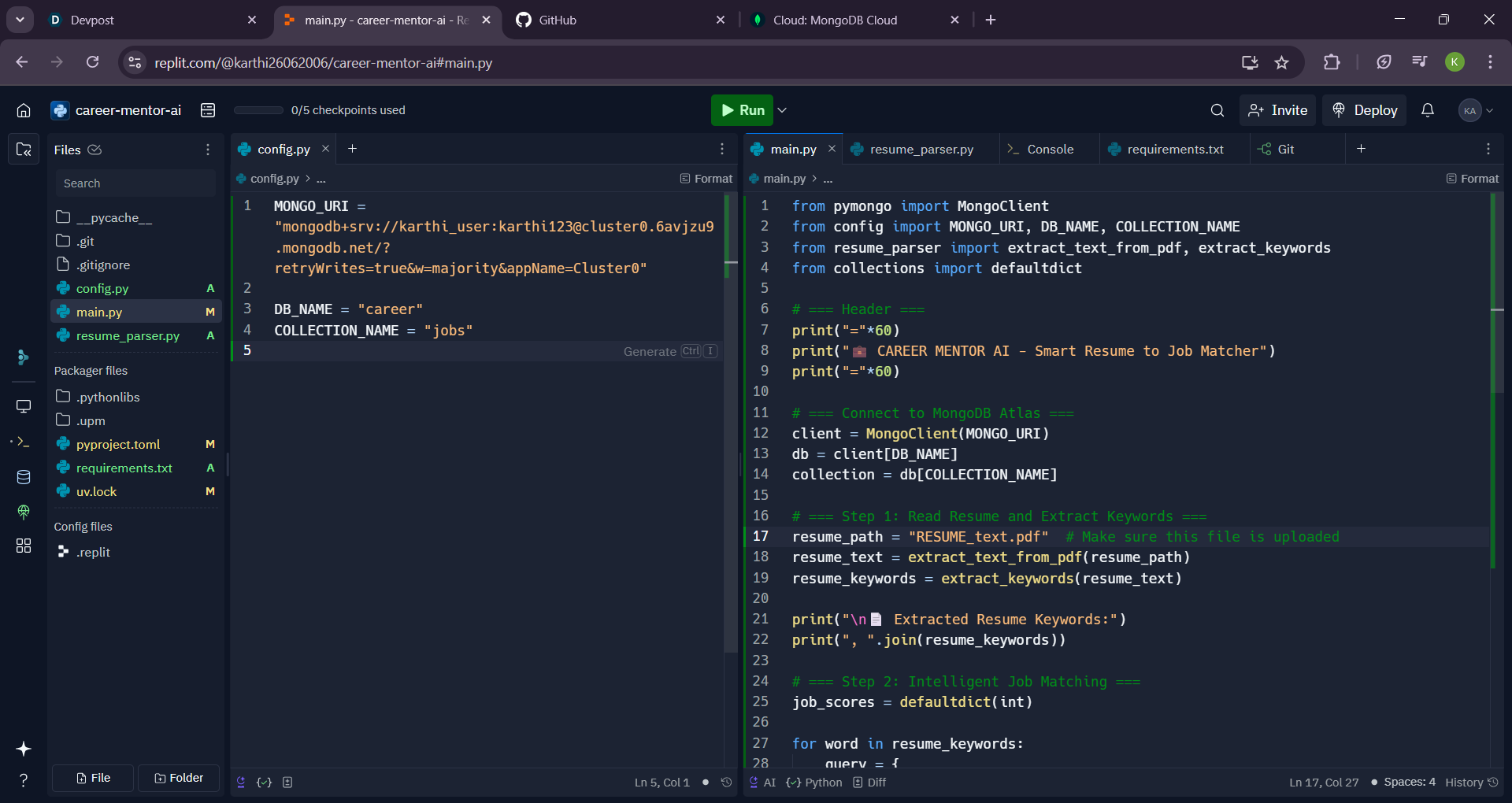Open uv.lock in the file tree
1512x803 pixels.
135,491
